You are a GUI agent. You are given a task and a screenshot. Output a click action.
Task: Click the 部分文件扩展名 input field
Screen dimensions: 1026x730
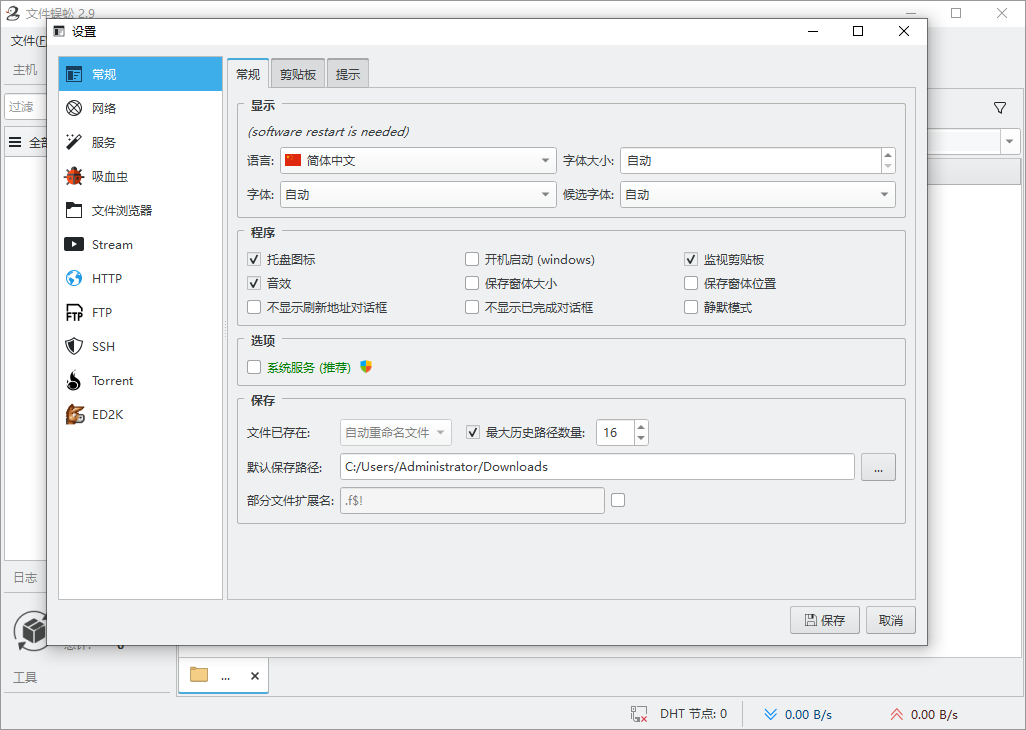point(472,500)
